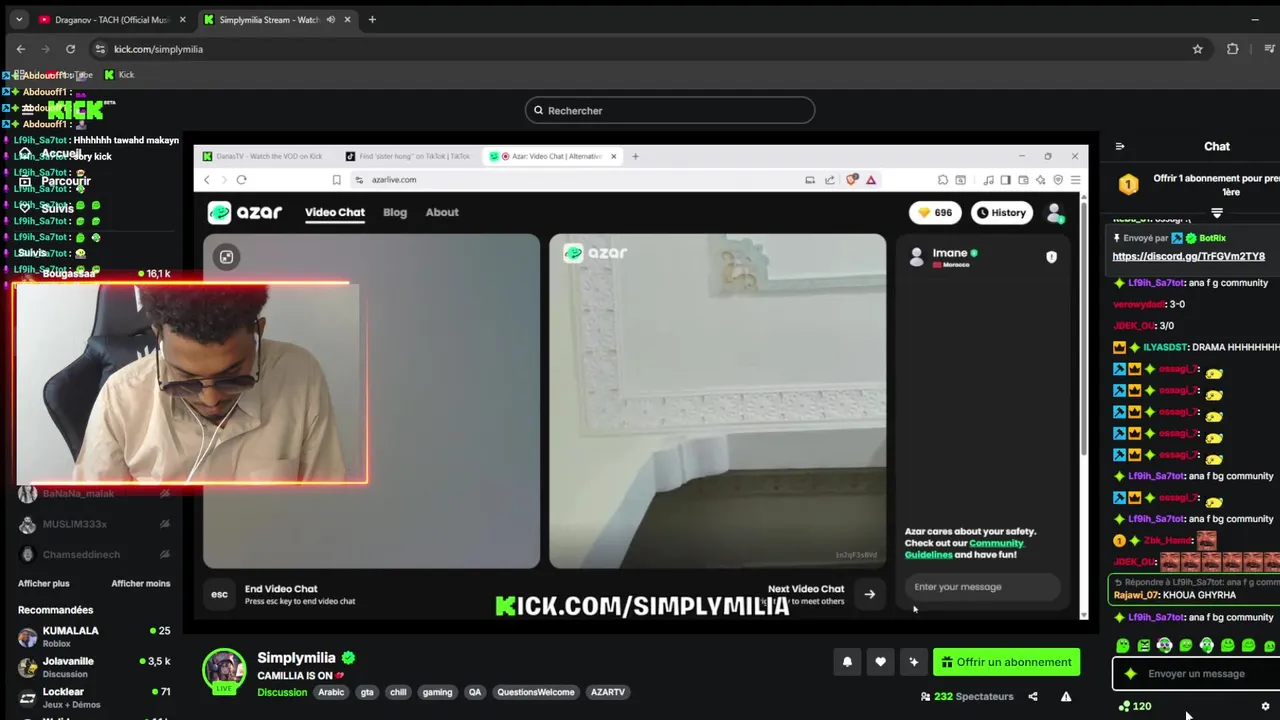Open the Kick bookmark shortcut
This screenshot has width=1280, height=720.
pyautogui.click(x=119, y=75)
